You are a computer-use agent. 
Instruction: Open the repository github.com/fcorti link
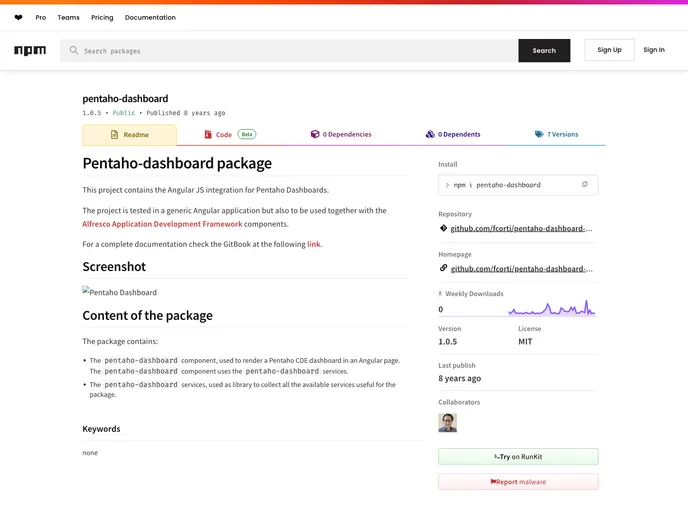click(521, 229)
